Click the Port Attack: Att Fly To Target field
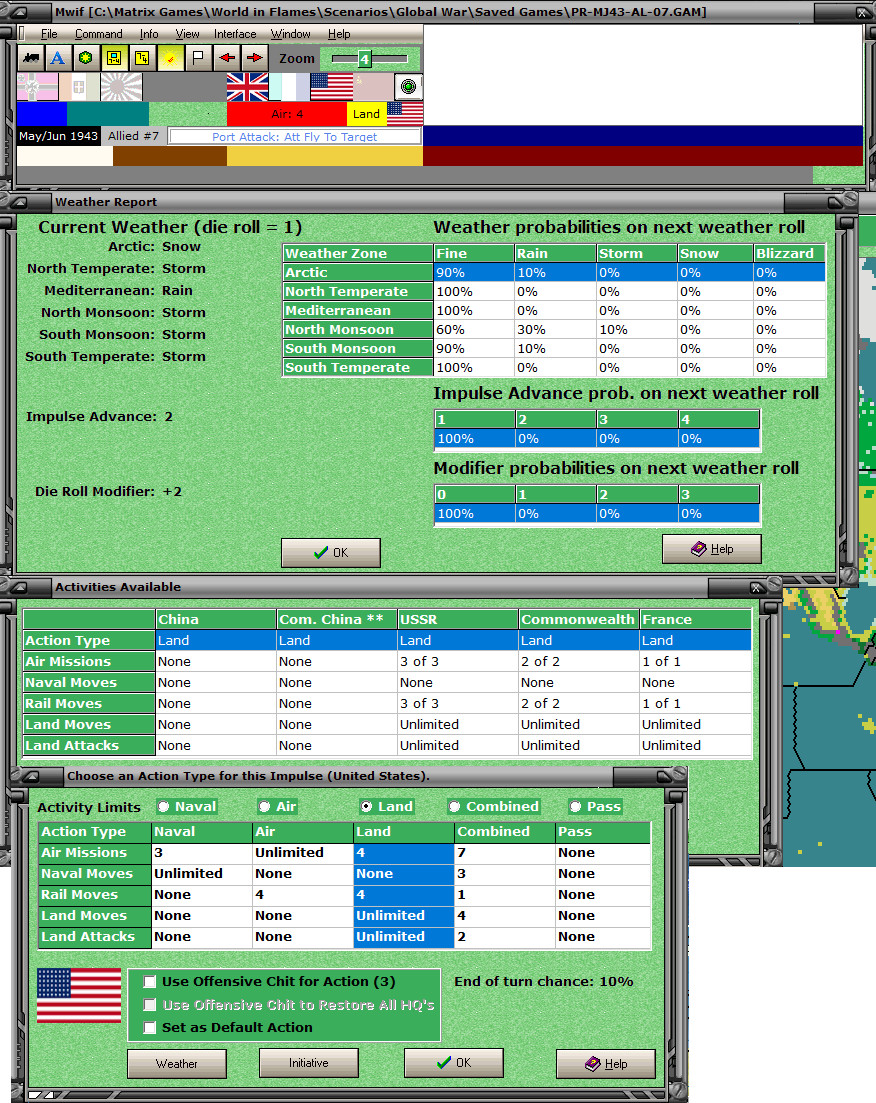 point(295,136)
